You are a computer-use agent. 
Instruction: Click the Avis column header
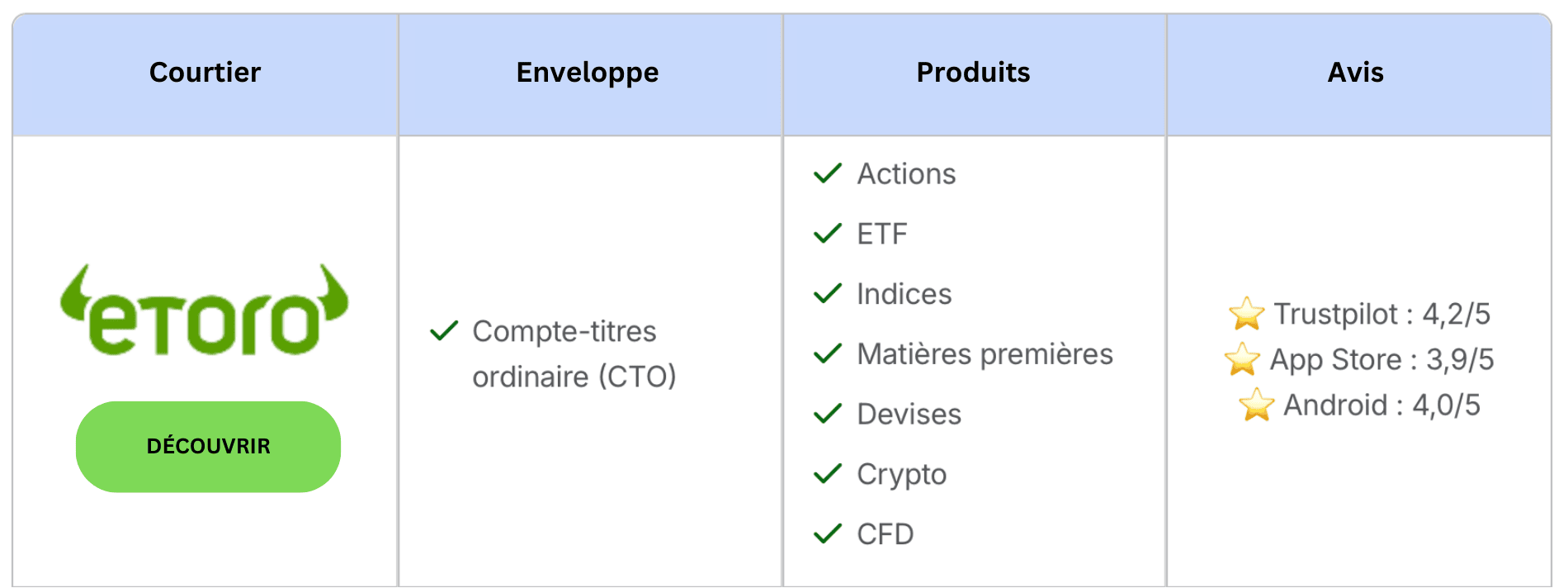click(1355, 73)
